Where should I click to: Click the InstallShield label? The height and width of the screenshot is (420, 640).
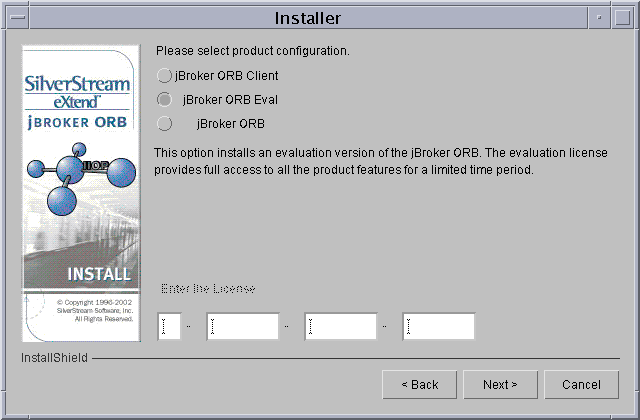pyautogui.click(x=54, y=358)
